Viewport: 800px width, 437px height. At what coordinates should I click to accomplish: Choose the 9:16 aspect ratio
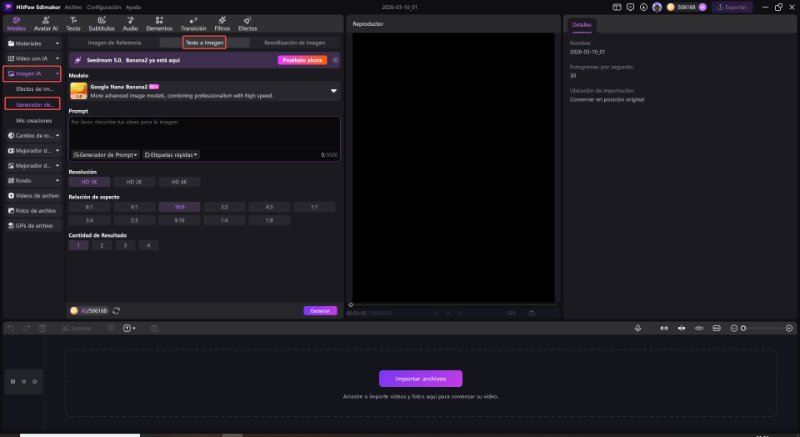click(x=179, y=220)
